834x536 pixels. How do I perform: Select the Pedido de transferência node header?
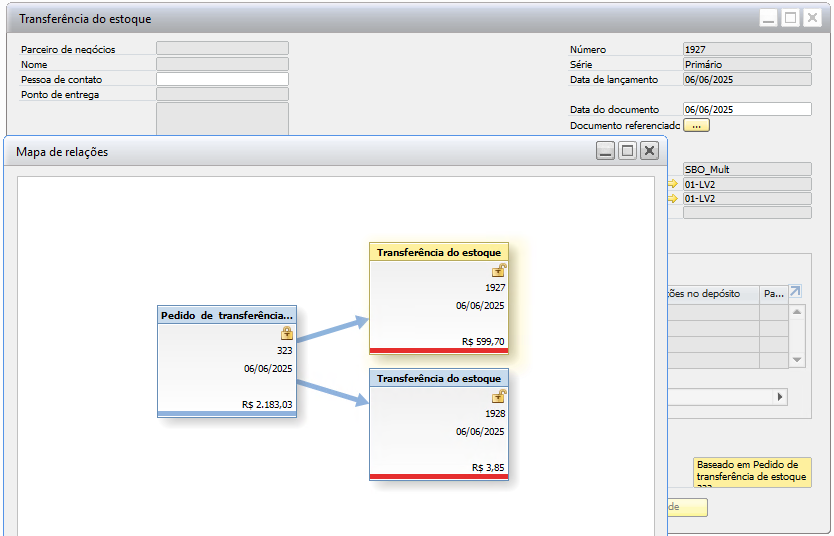(227, 315)
